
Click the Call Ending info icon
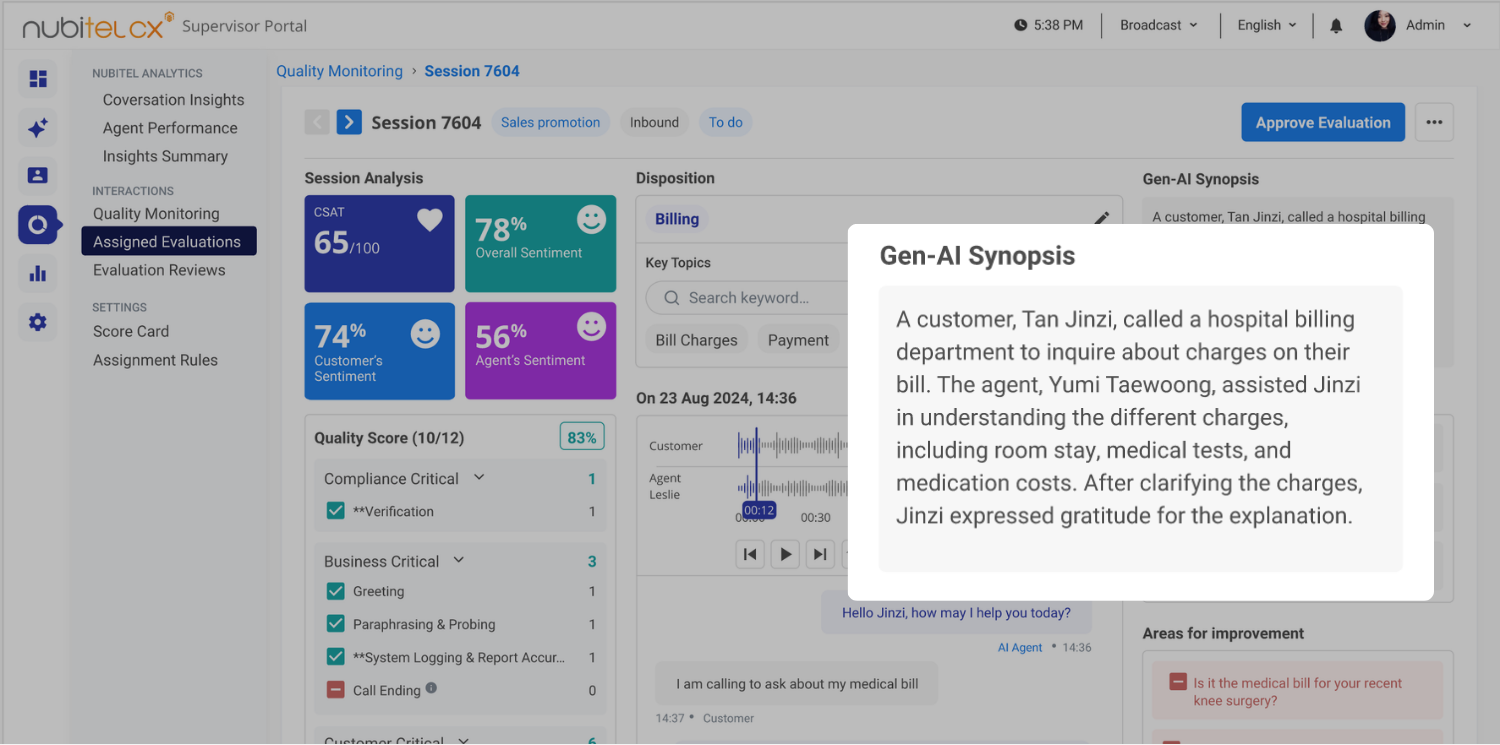point(431,688)
